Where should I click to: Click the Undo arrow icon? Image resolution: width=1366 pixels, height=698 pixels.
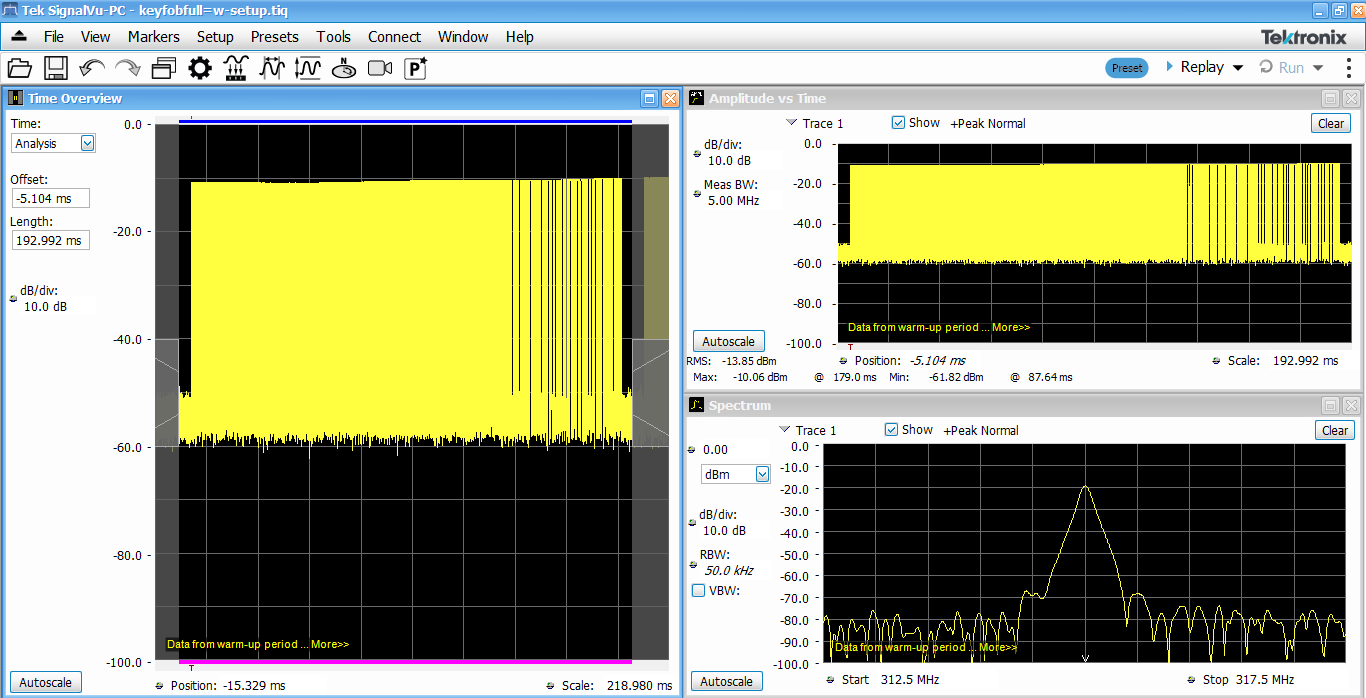pos(92,68)
